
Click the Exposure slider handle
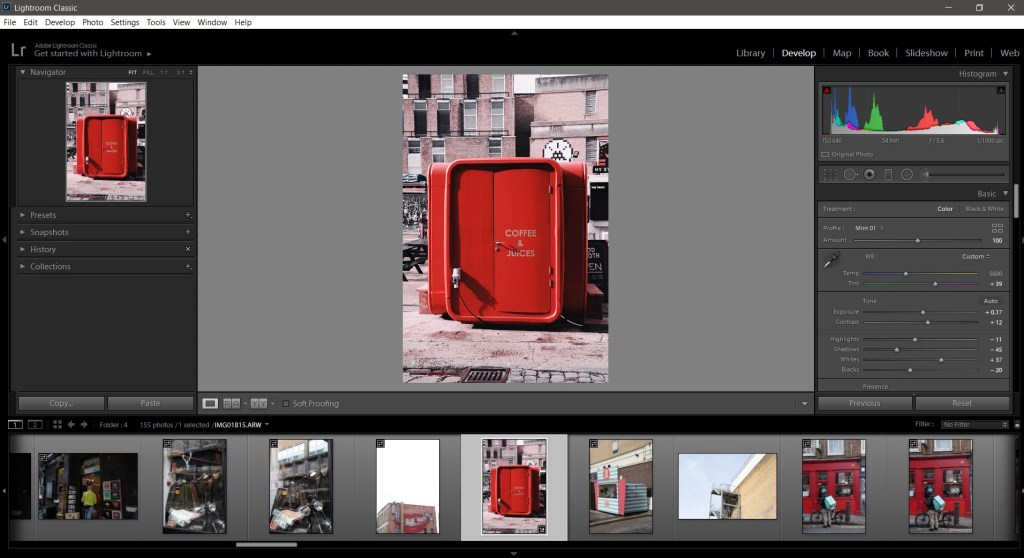coord(923,312)
